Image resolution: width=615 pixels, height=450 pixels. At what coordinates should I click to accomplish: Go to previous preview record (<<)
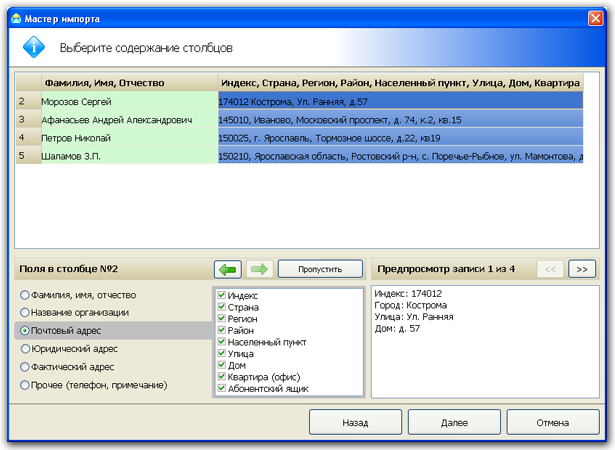550,268
